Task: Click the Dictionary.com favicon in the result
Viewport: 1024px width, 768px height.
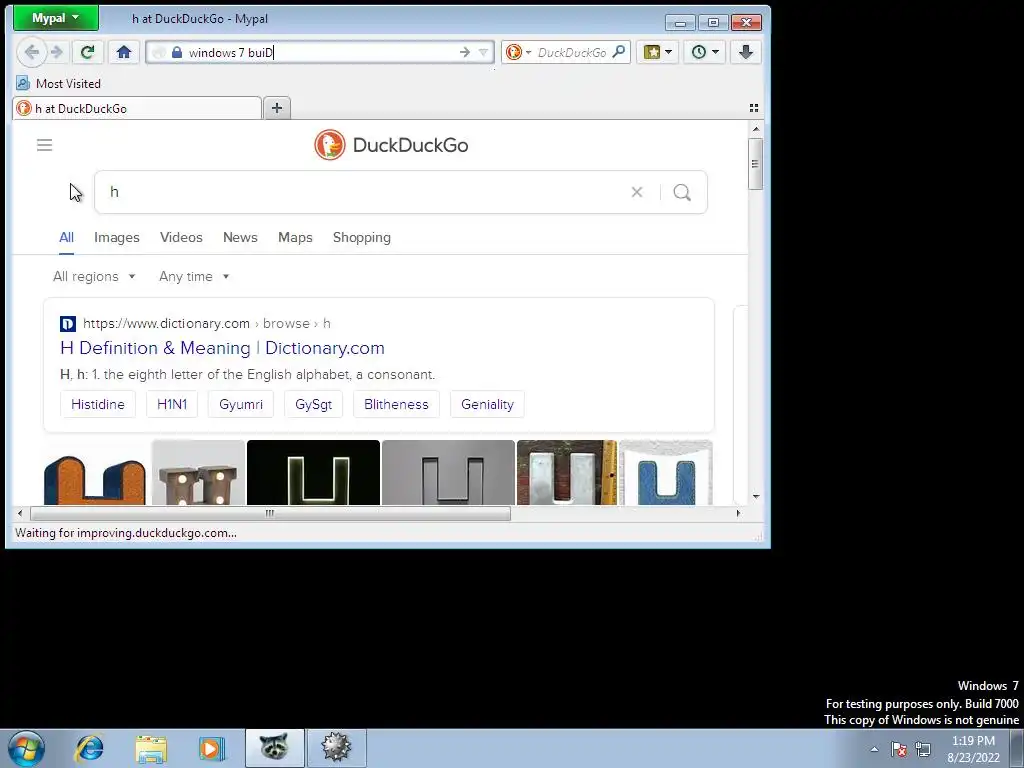Action: pyautogui.click(x=68, y=323)
